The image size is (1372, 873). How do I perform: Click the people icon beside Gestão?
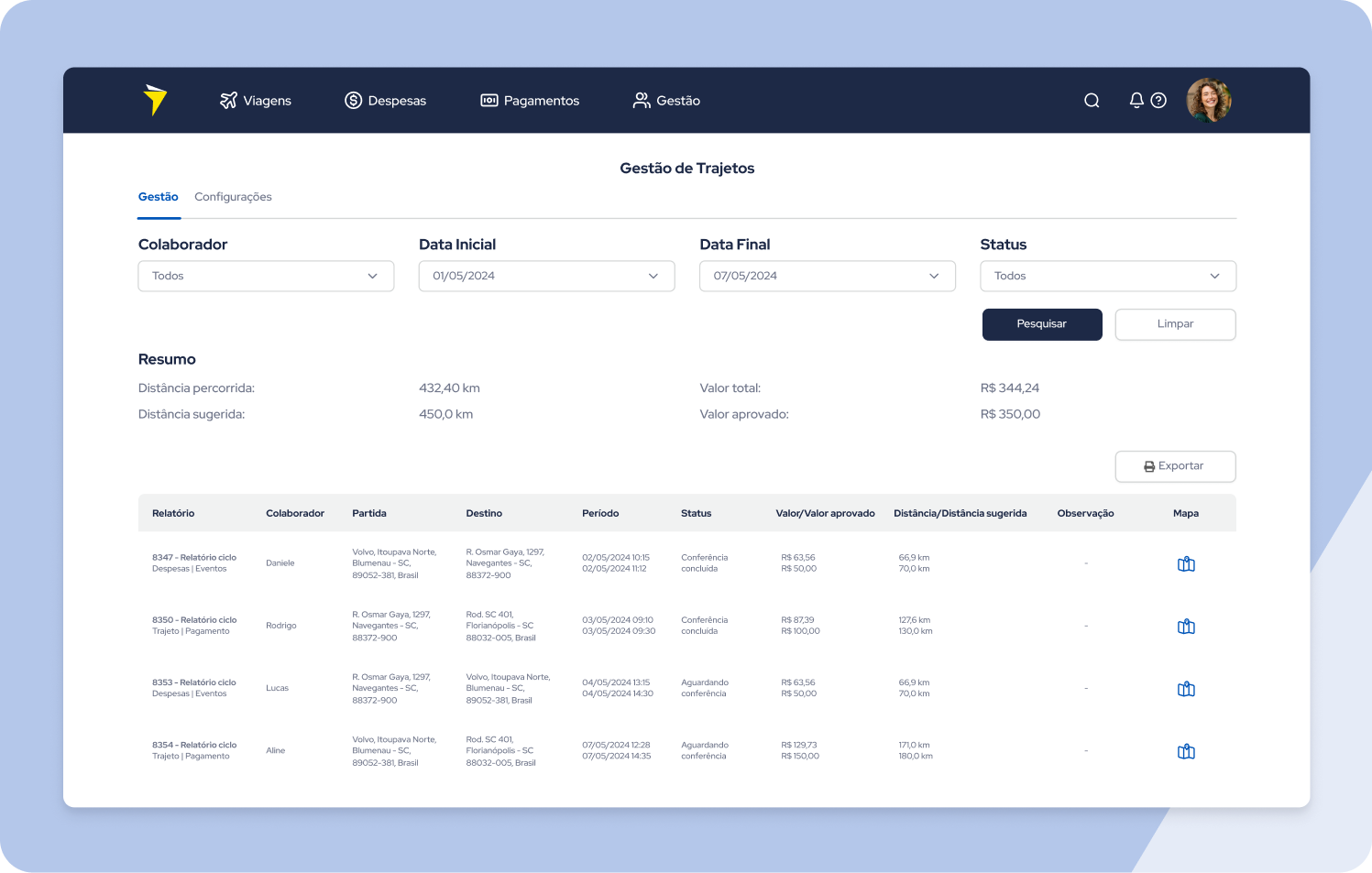642,101
